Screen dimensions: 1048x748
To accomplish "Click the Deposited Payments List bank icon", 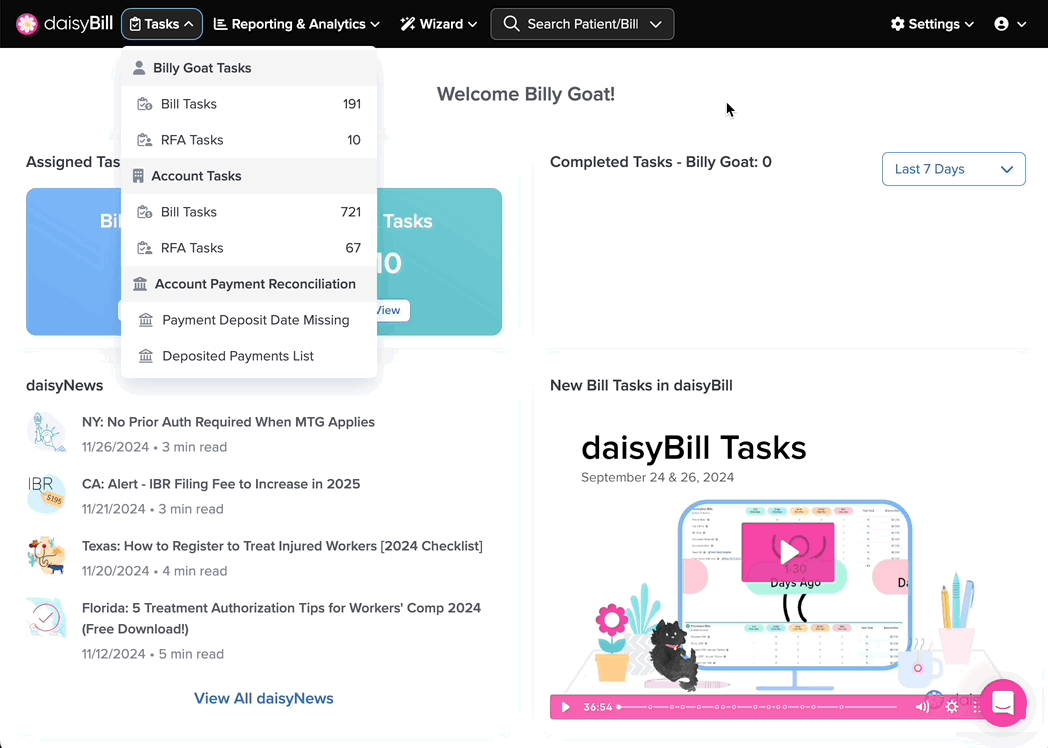I will [145, 356].
